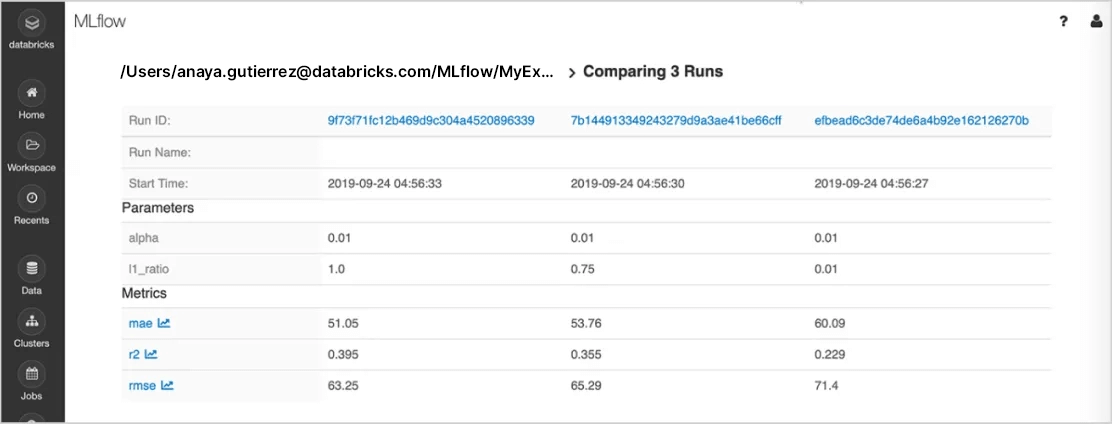Open the user account icon
This screenshot has width=1112, height=424.
pos(1096,21)
